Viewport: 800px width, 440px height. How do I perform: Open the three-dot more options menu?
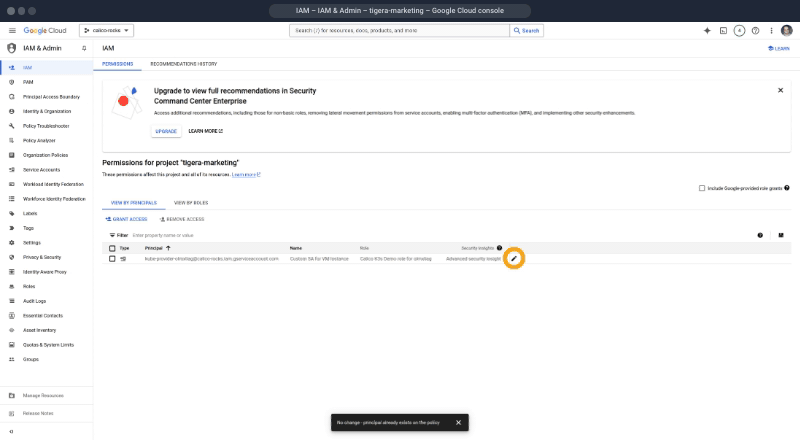tap(771, 31)
